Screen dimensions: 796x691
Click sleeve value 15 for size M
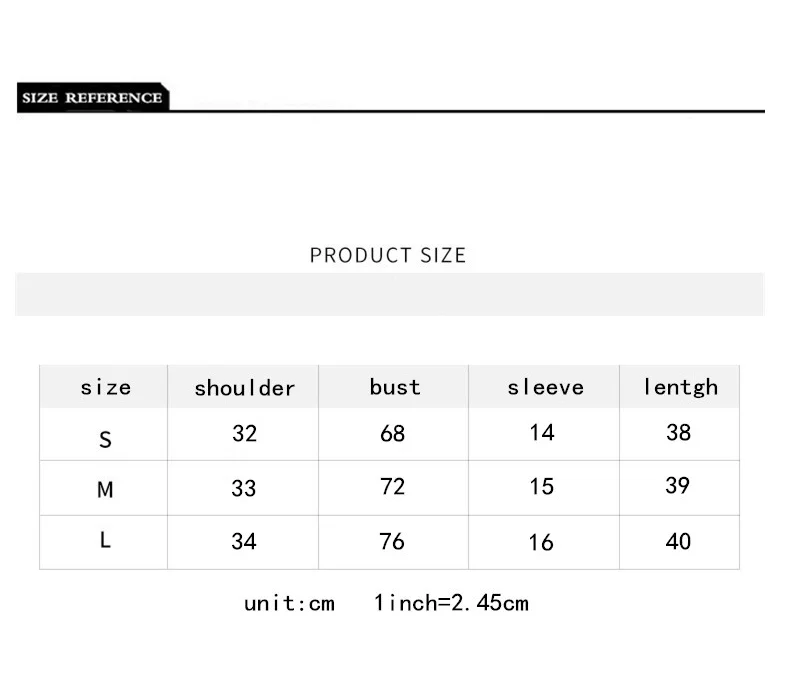point(542,486)
